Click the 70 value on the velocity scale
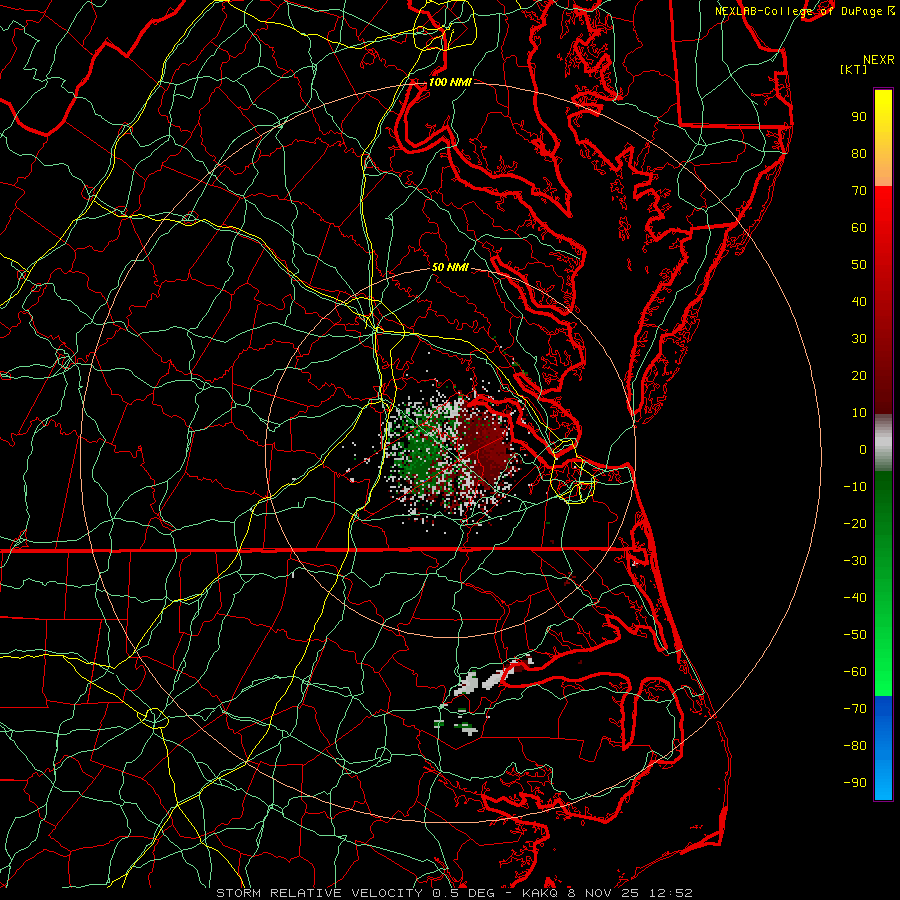The width and height of the screenshot is (900, 900). 859,191
